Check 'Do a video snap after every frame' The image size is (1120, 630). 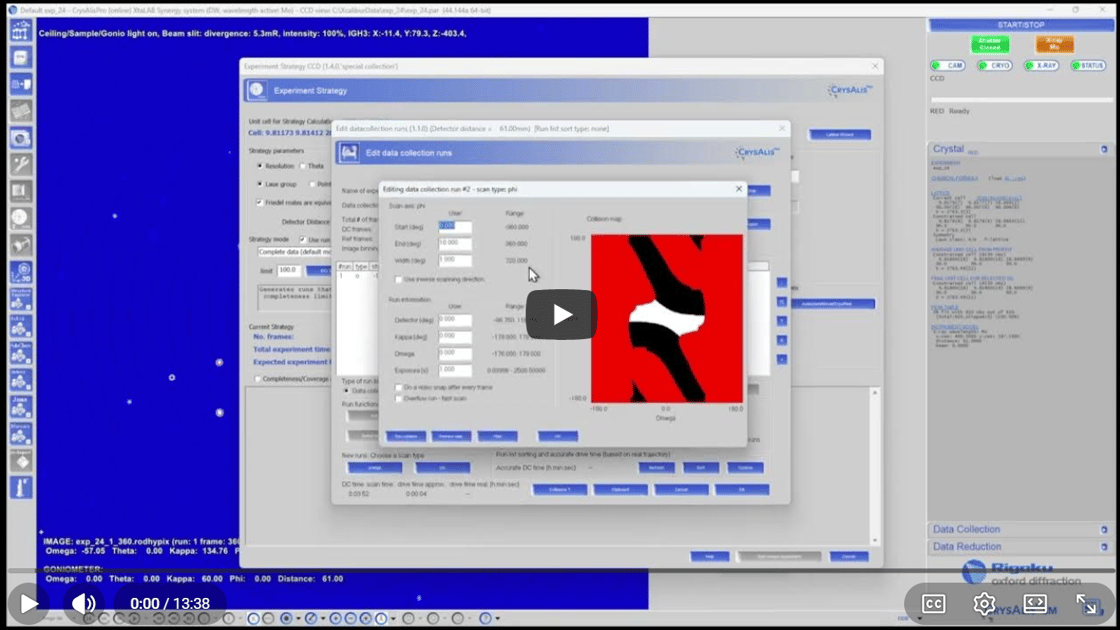(x=399, y=387)
